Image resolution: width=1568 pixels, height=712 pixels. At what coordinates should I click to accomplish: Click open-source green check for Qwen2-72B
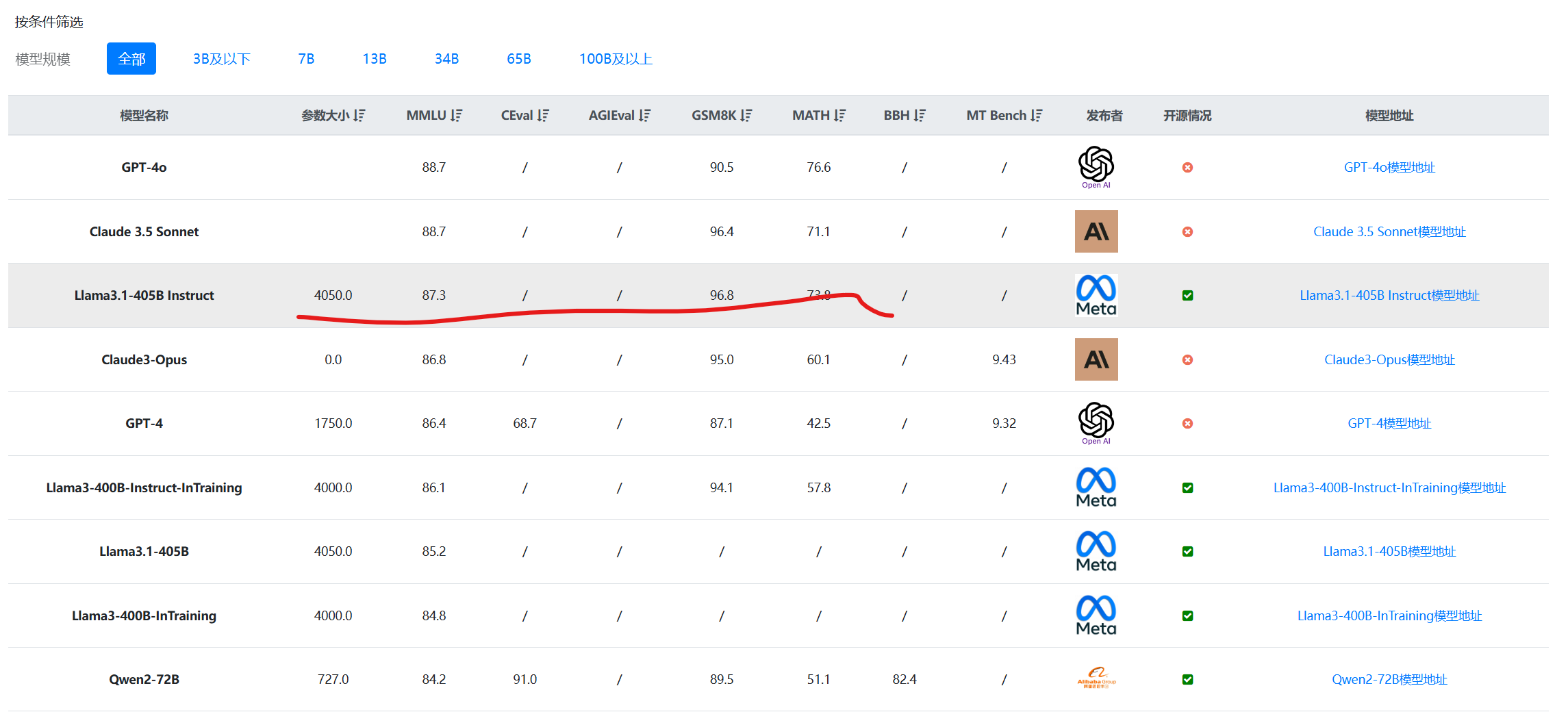[1187, 679]
